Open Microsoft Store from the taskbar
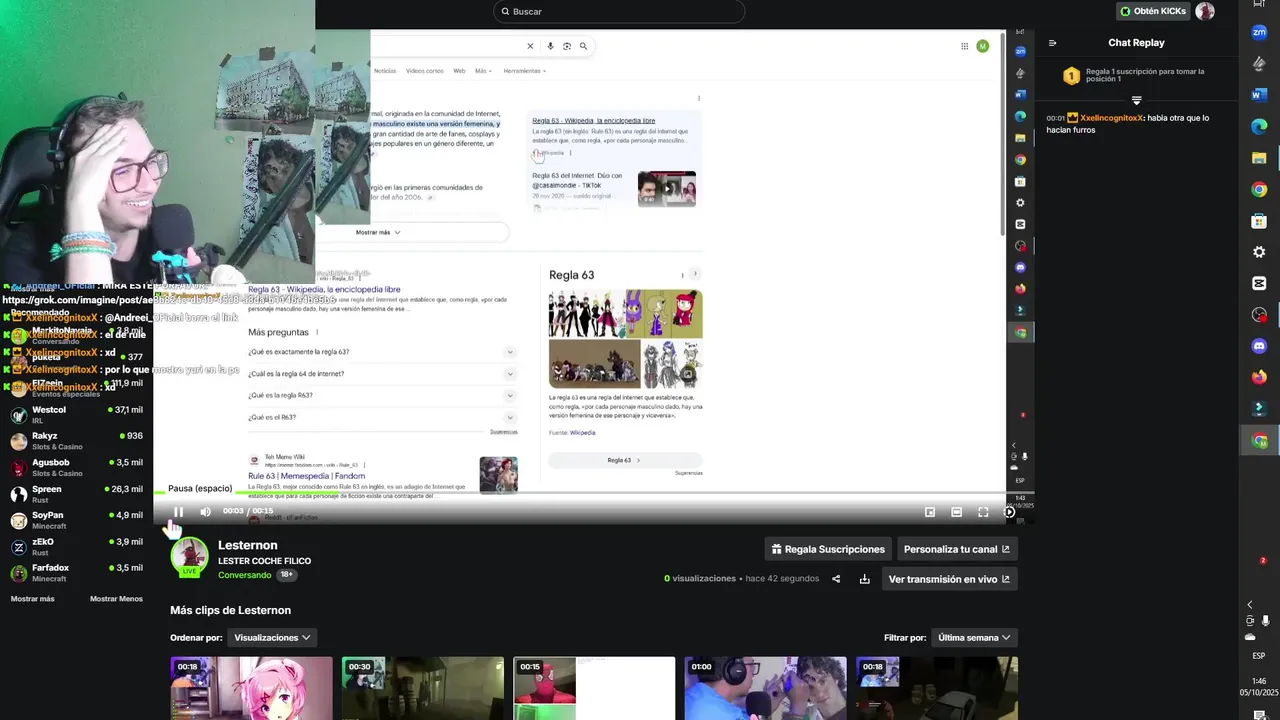Viewport: 1280px width, 720px height. (x=1259, y=220)
